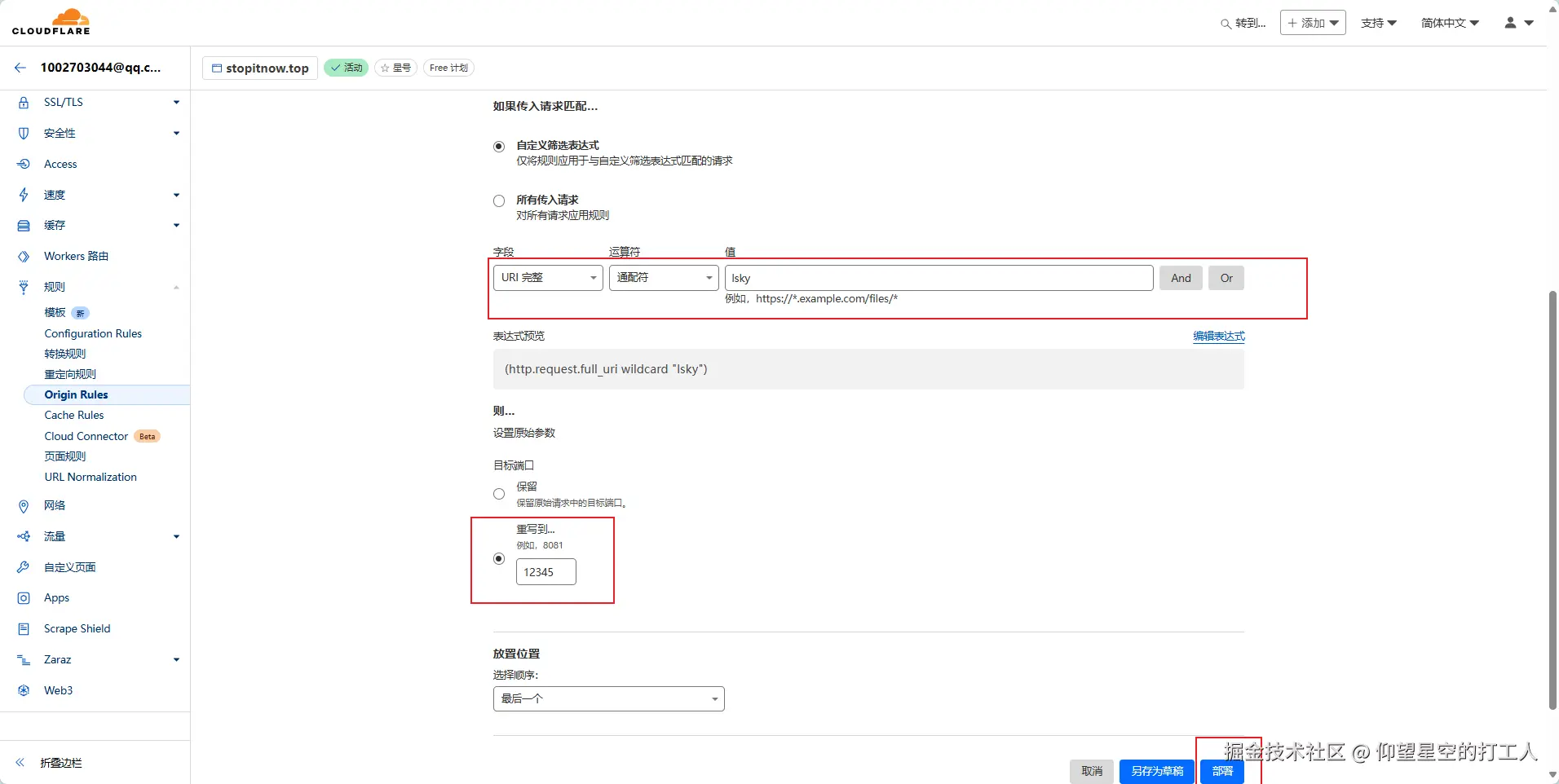Open the URI 完整 field dropdown
Viewport: 1559px width, 784px height.
tap(548, 278)
